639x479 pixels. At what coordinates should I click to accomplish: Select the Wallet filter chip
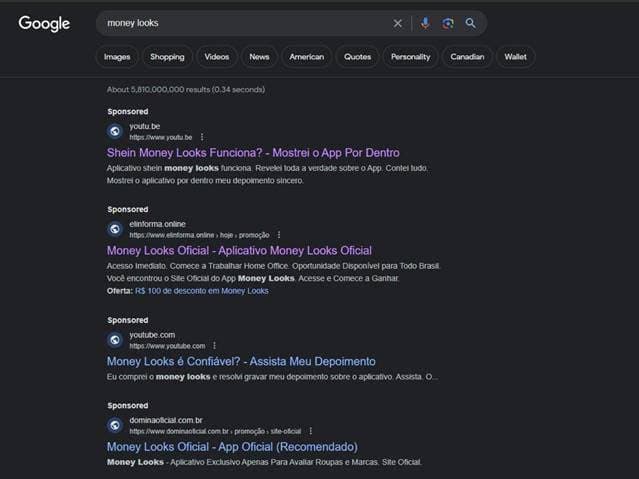pos(515,57)
